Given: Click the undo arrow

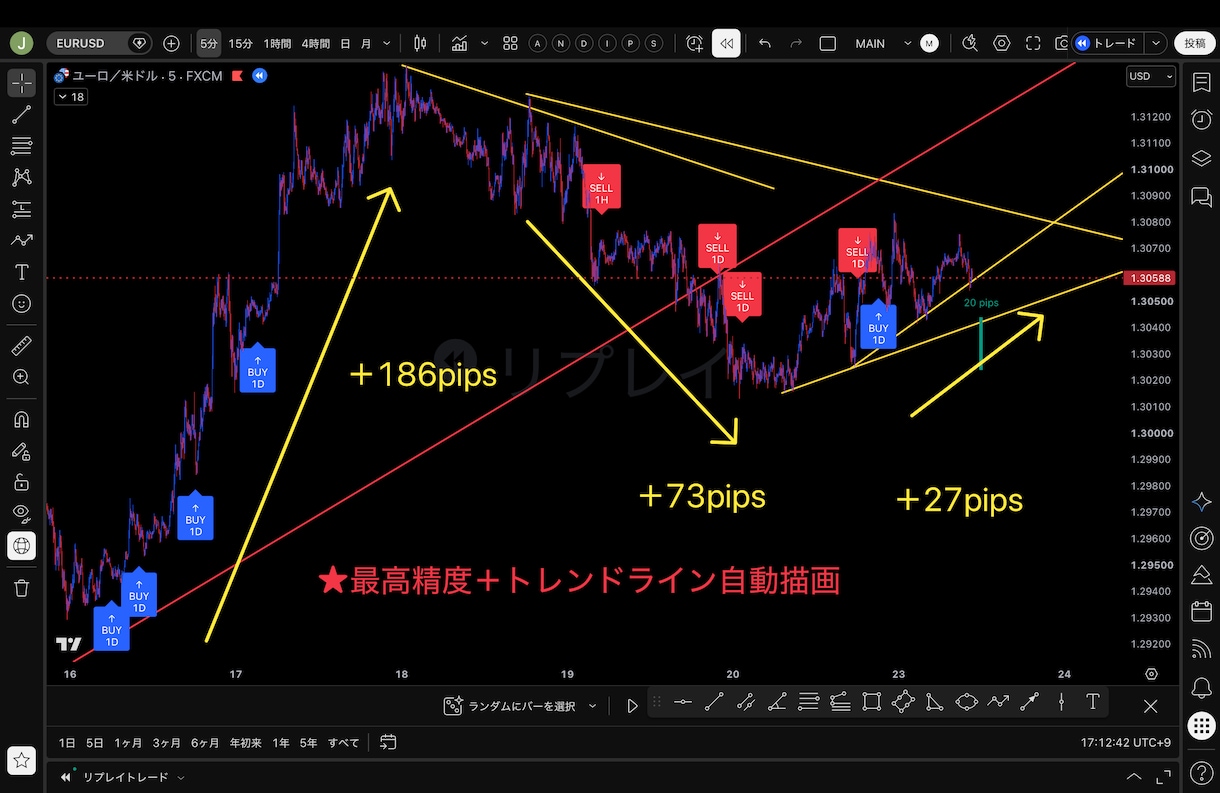Looking at the screenshot, I should 765,43.
